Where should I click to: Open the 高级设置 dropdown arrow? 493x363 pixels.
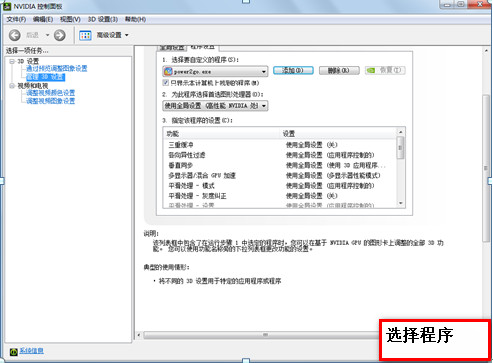pos(127,35)
